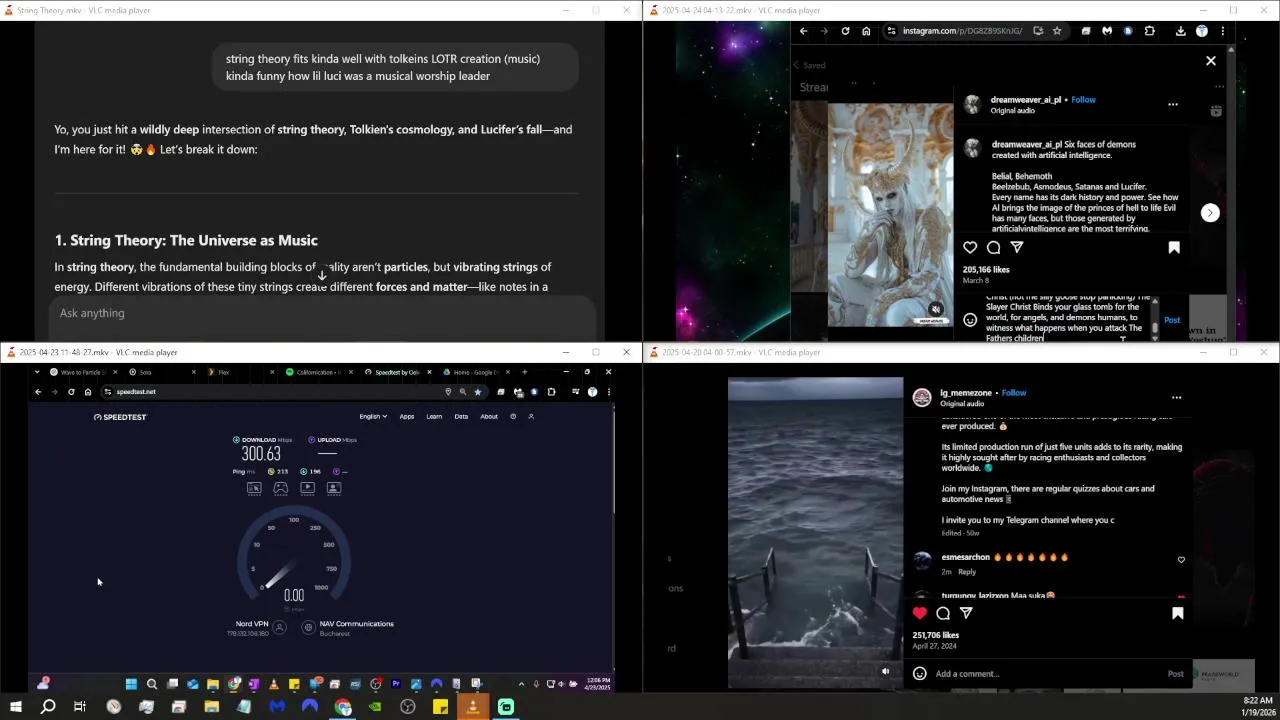Switch to the Californication tab
The width and height of the screenshot is (1280, 720).
click(x=320, y=372)
